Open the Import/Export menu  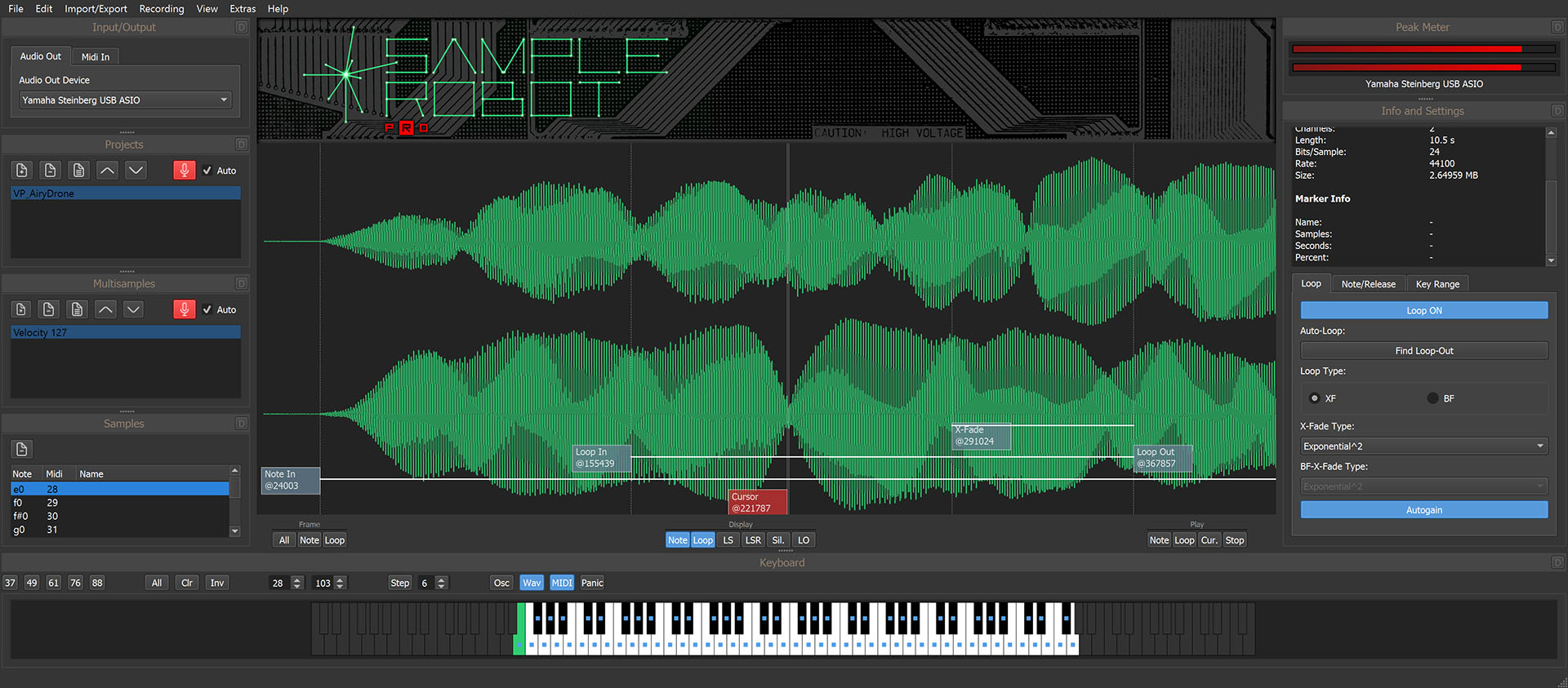96,9
